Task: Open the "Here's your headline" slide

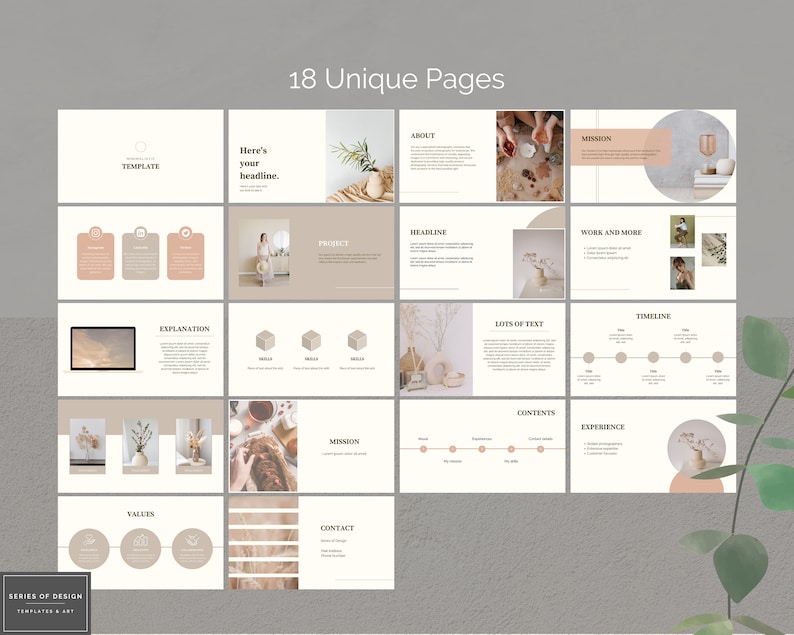Action: click(311, 156)
